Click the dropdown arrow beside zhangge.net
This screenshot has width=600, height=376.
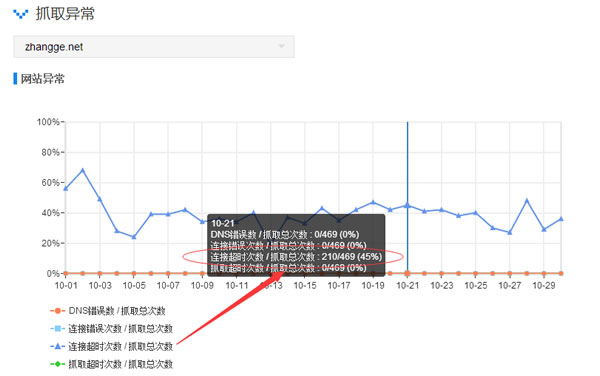click(282, 46)
